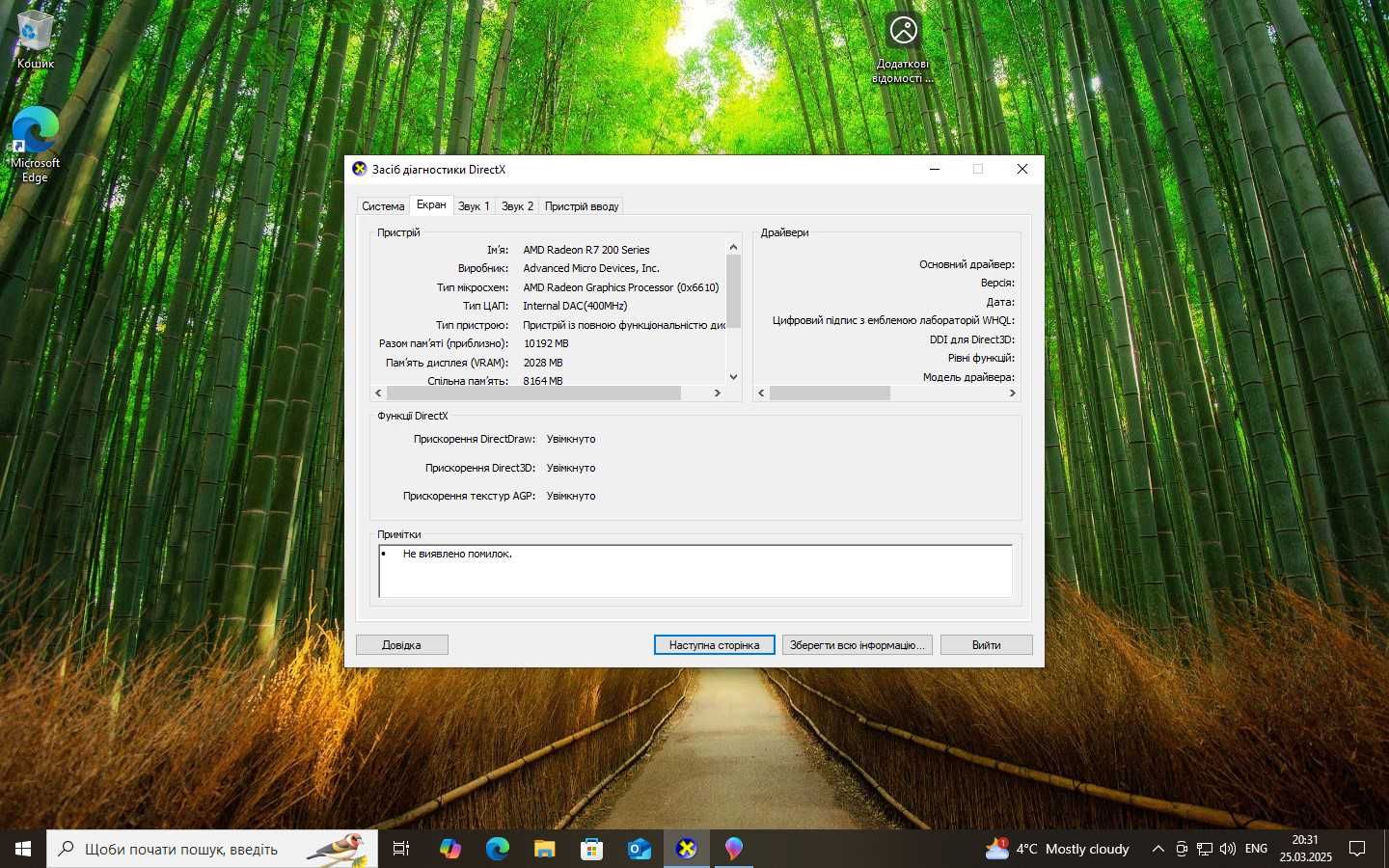Click the drivers panel horizontal scrollbar thumb
The width and height of the screenshot is (1389, 868).
830,393
